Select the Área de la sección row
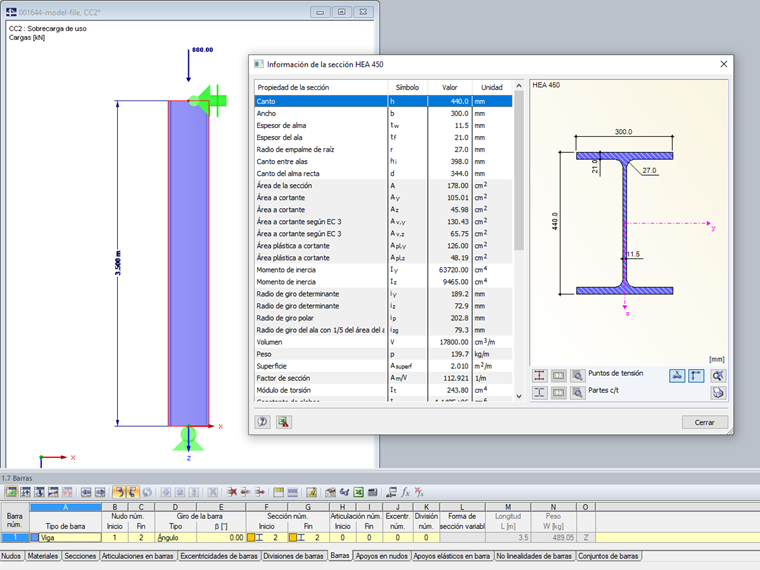Screen dimensions: 760x570 click(383, 186)
